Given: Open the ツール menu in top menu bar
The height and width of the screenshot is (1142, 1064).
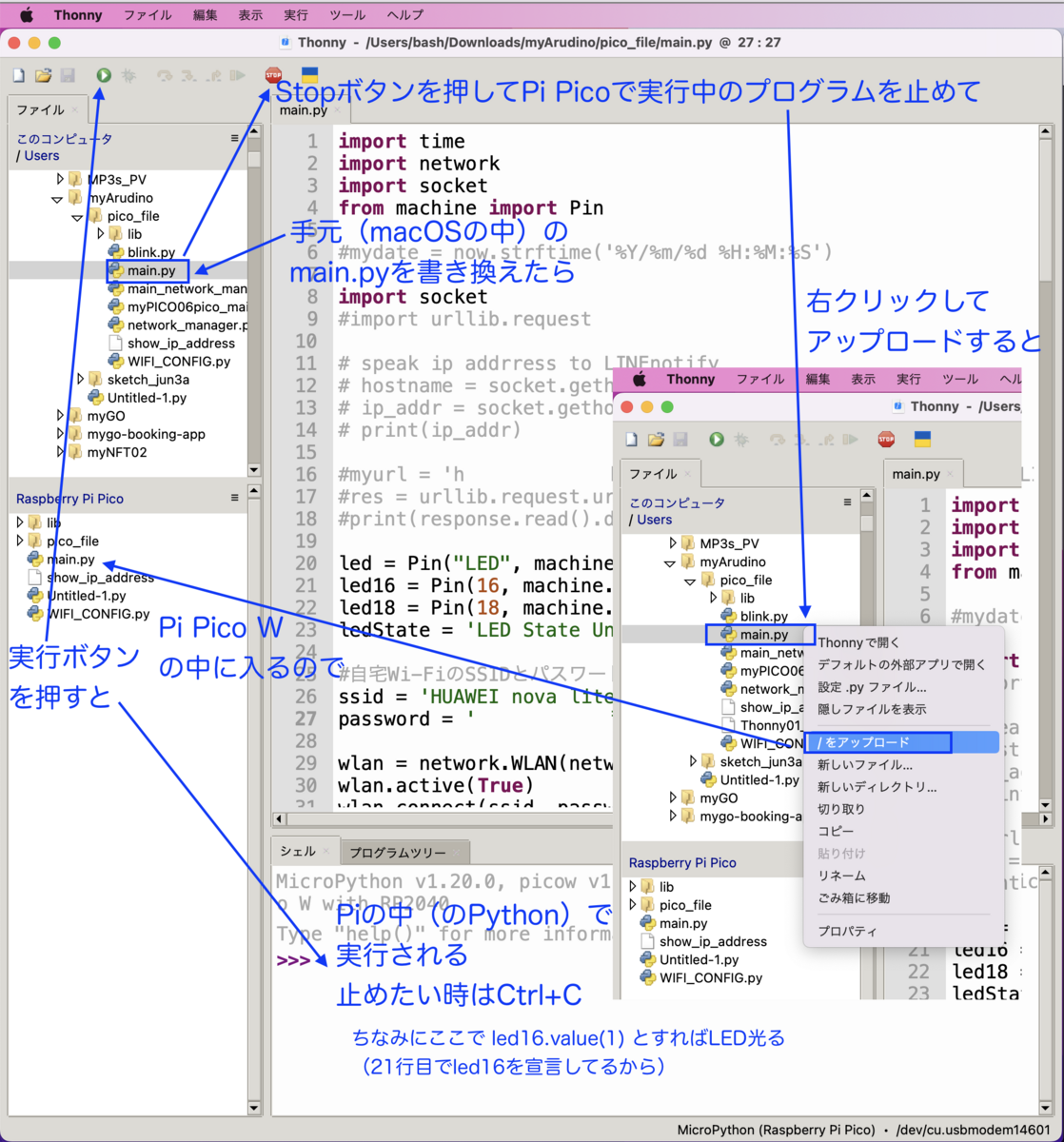Looking at the screenshot, I should tap(347, 15).
